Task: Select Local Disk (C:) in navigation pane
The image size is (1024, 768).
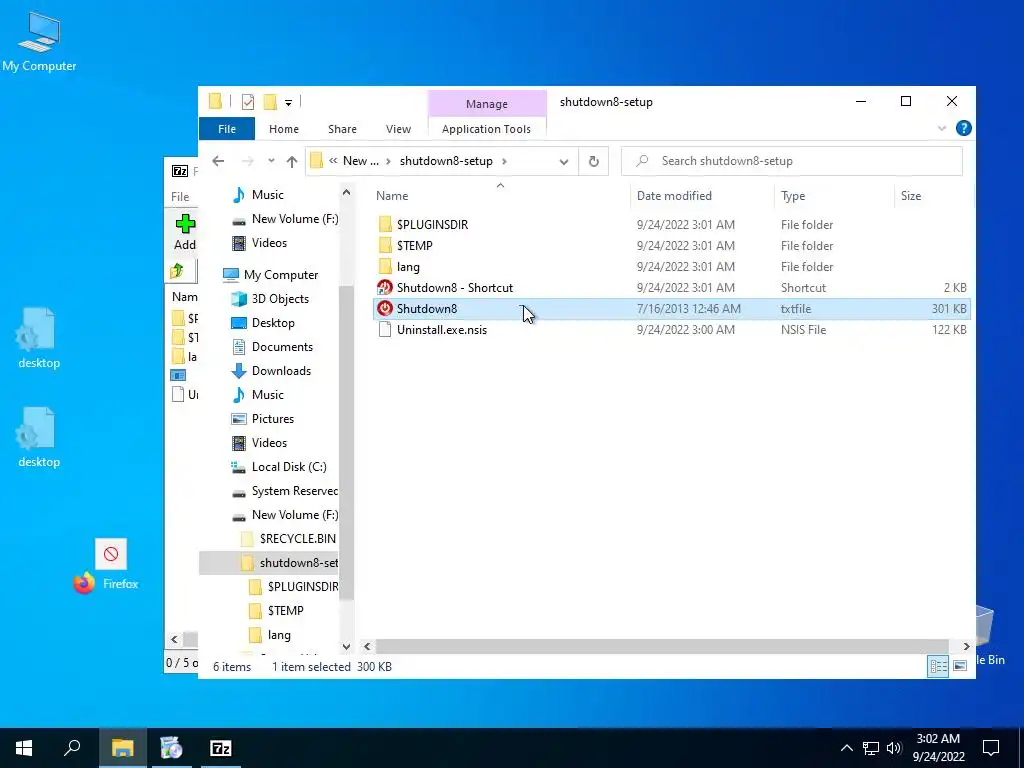Action: click(x=289, y=467)
